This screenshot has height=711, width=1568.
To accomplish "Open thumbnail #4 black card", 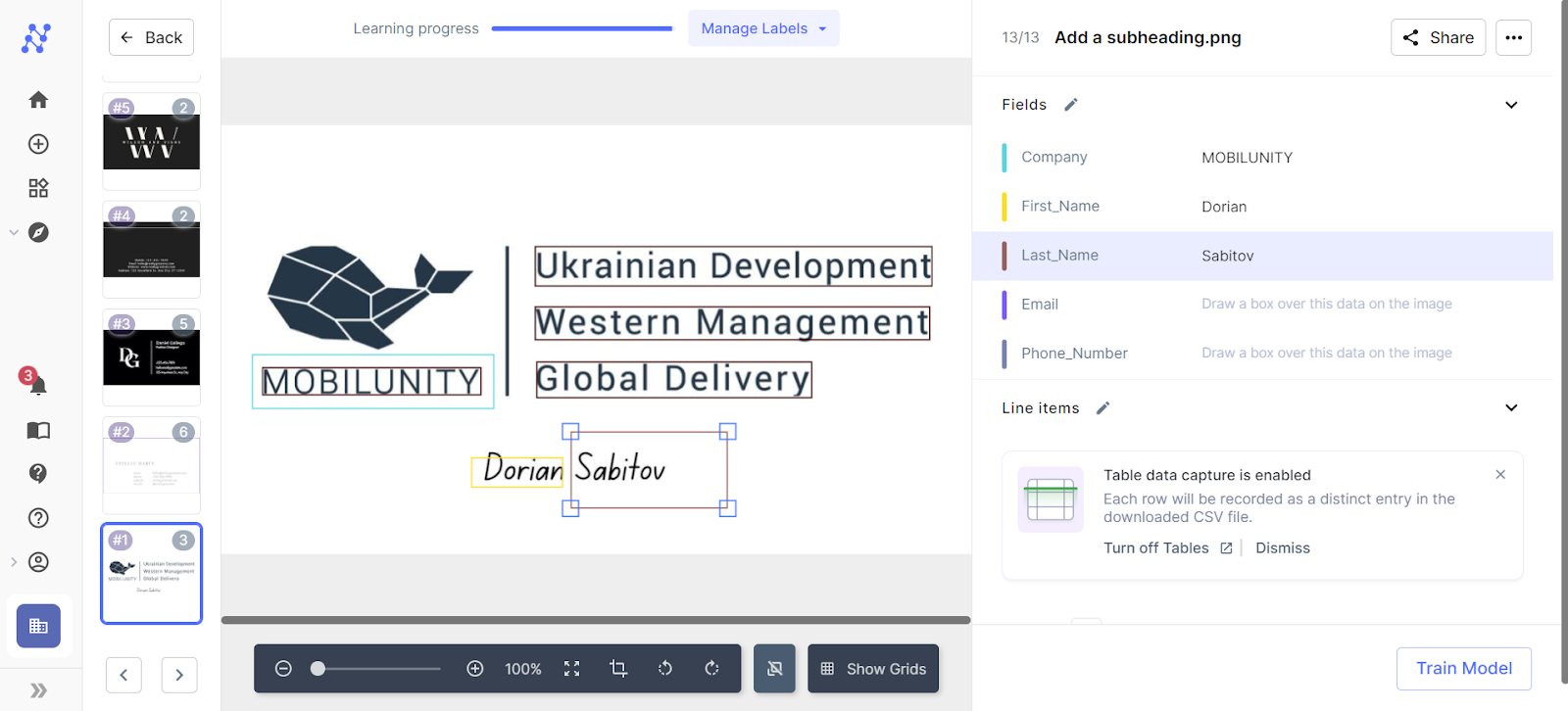I will click(x=152, y=249).
